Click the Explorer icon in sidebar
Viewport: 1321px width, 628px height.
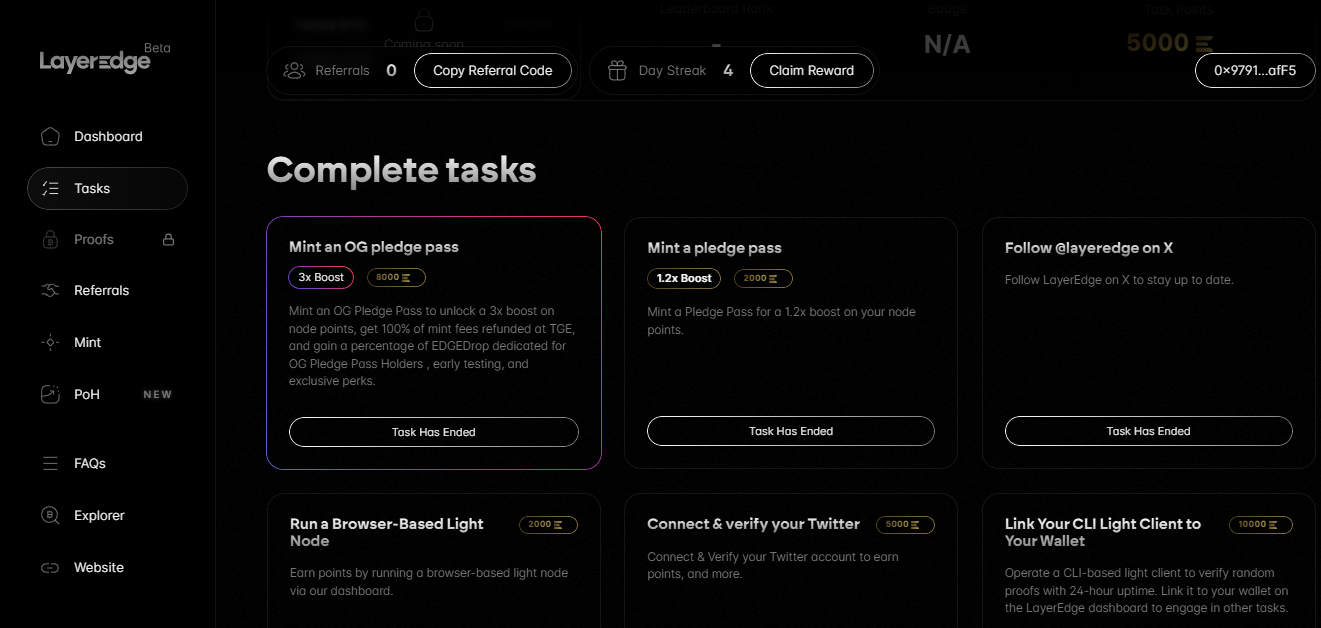coord(50,516)
